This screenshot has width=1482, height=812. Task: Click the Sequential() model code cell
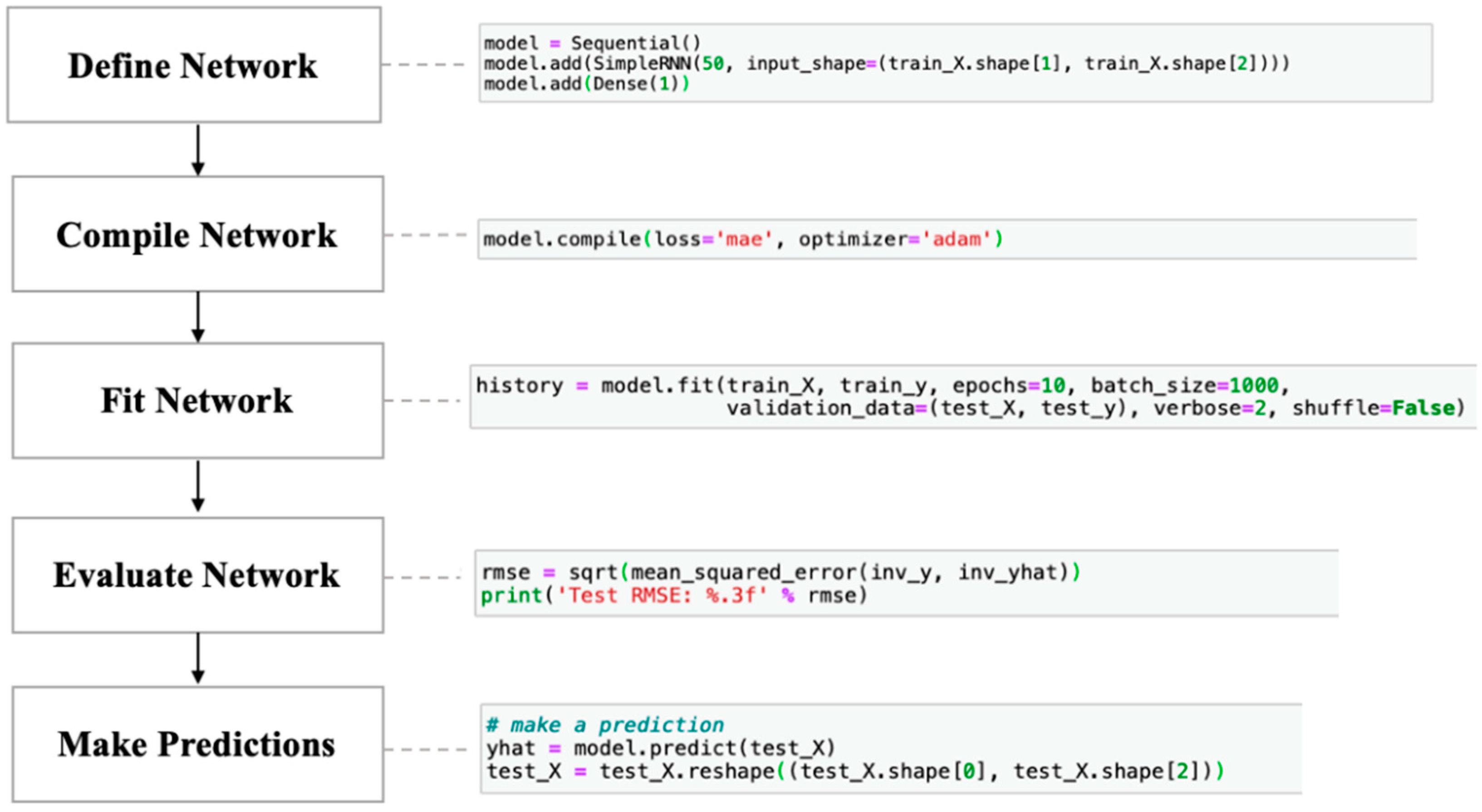955,63
